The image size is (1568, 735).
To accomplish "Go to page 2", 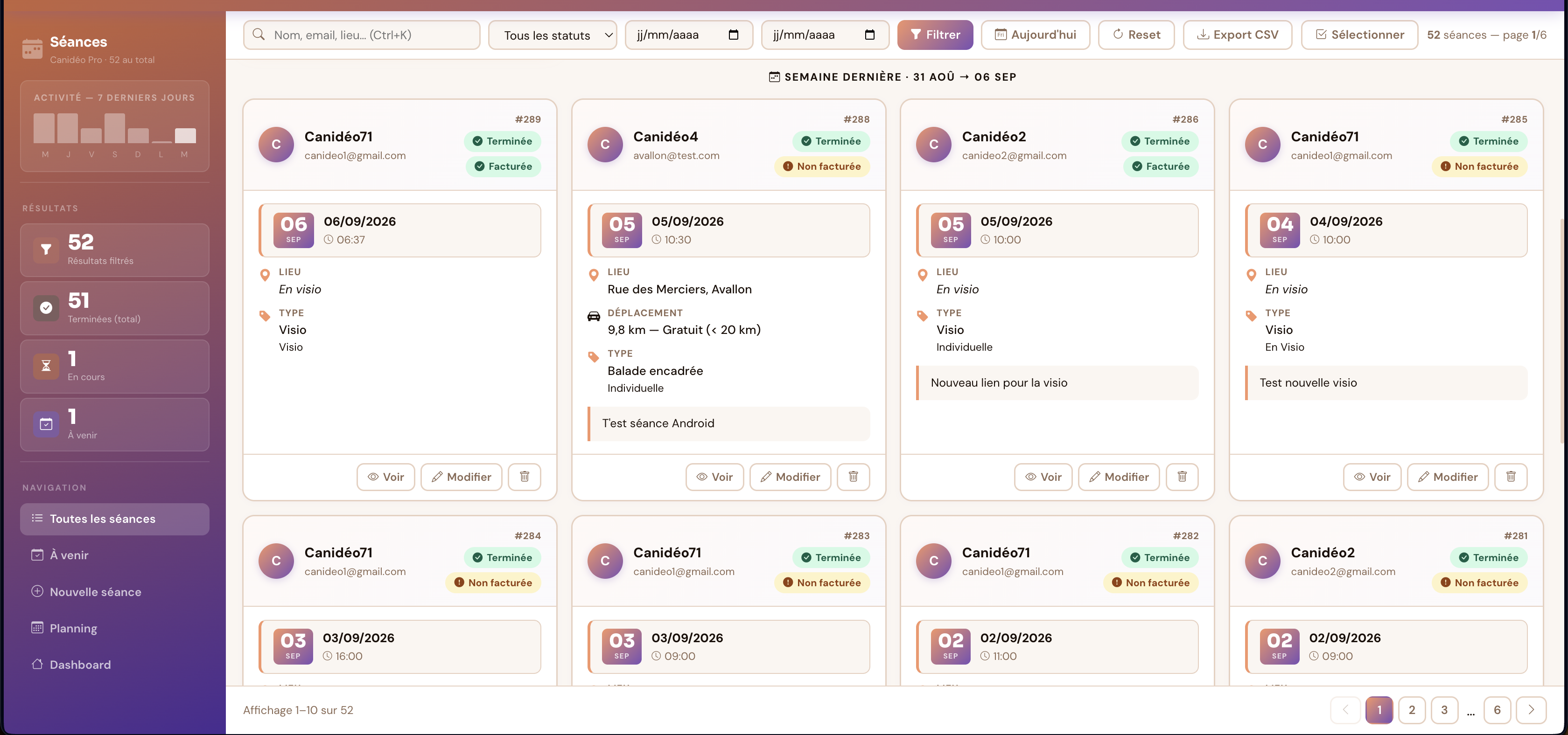I will pos(1412,710).
